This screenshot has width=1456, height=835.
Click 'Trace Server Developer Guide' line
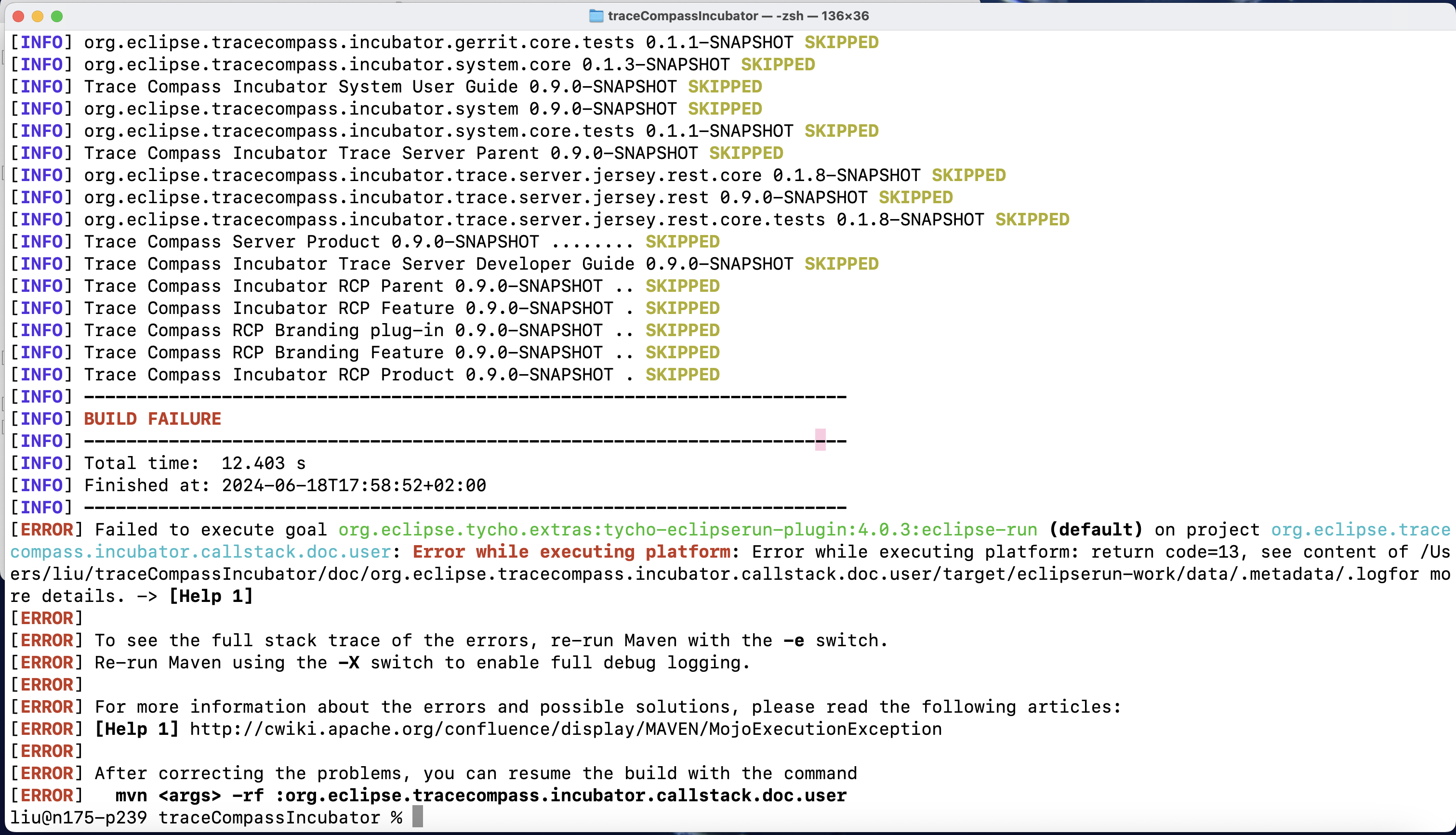(x=445, y=264)
